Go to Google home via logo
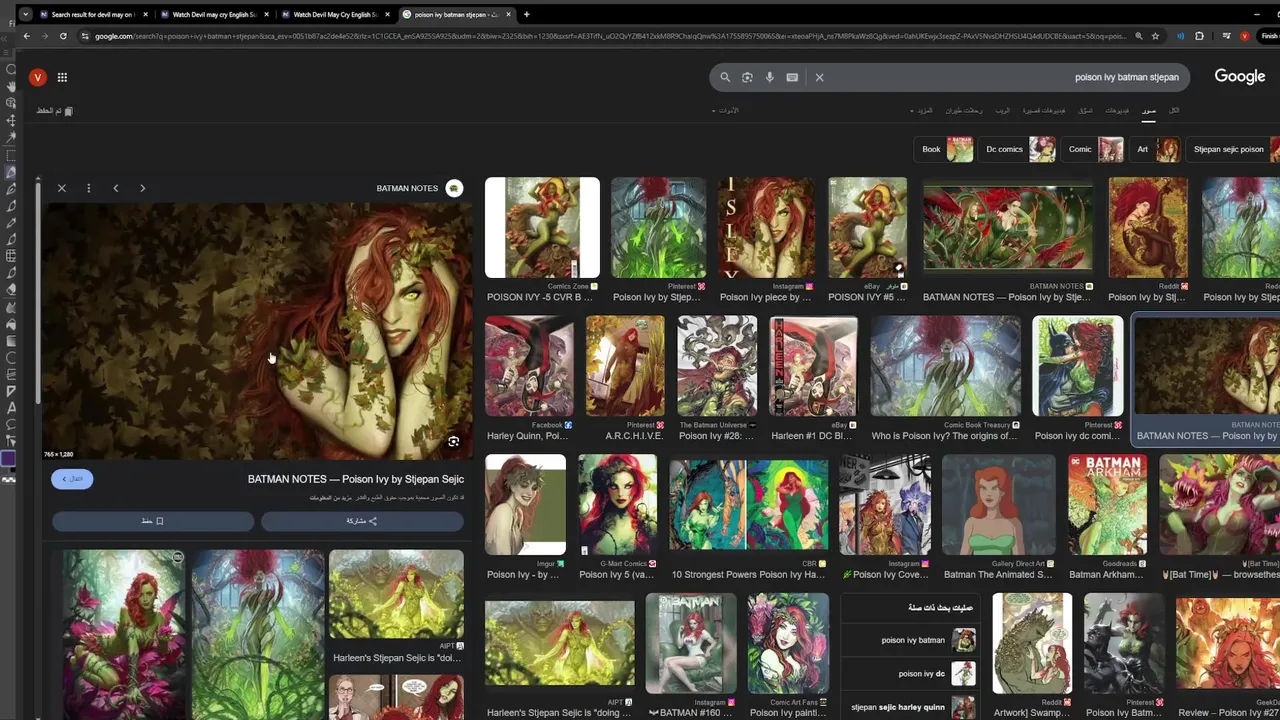Screen dimensions: 1280x720 1240,76
